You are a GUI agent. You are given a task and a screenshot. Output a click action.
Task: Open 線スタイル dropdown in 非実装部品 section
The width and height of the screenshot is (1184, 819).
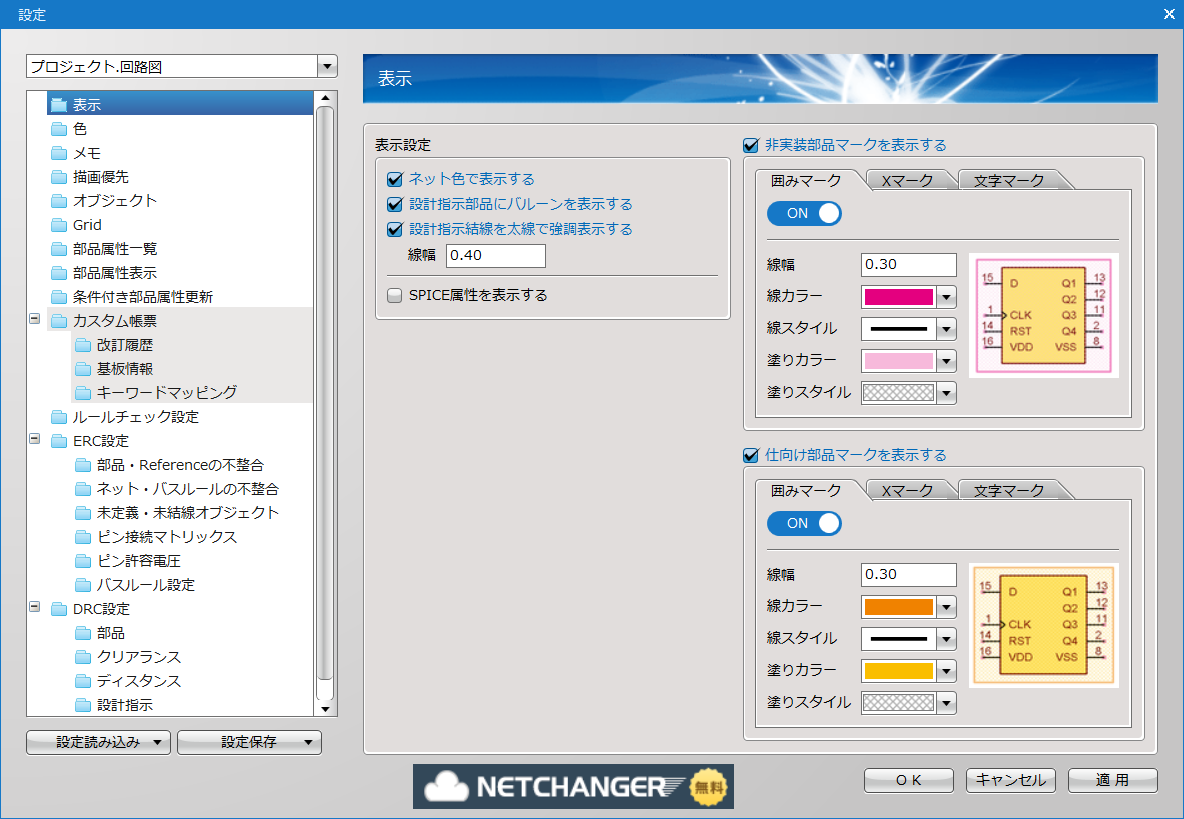(x=946, y=329)
